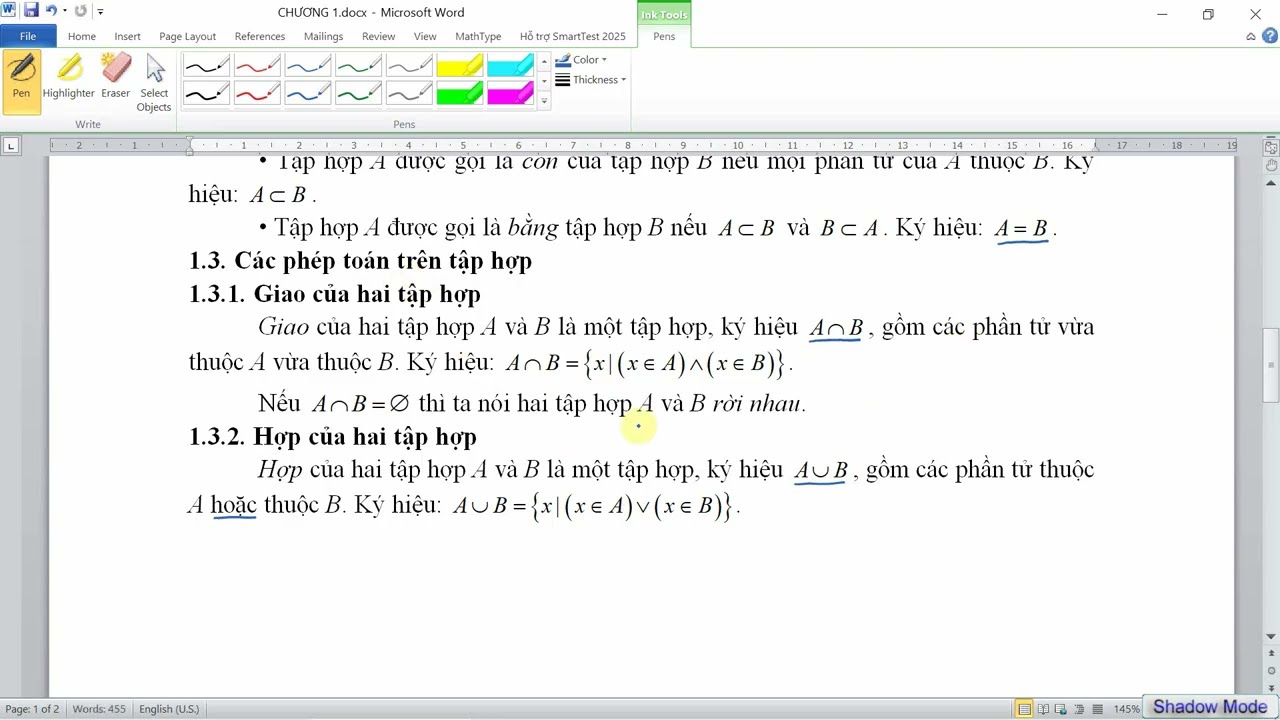1280x720 pixels.
Task: Pick the thin blue pen in top row
Action: click(308, 67)
